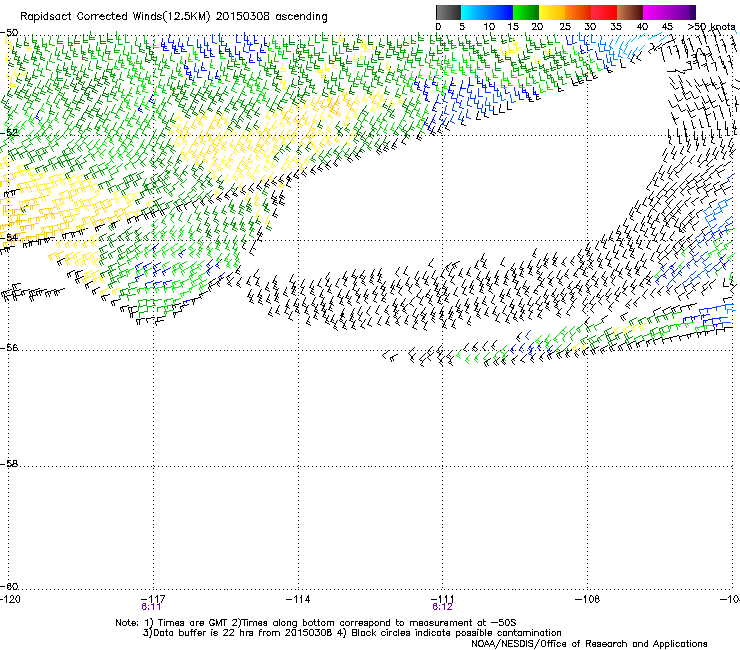
Task: Click the legend label '25' knots
Action: pos(565,27)
